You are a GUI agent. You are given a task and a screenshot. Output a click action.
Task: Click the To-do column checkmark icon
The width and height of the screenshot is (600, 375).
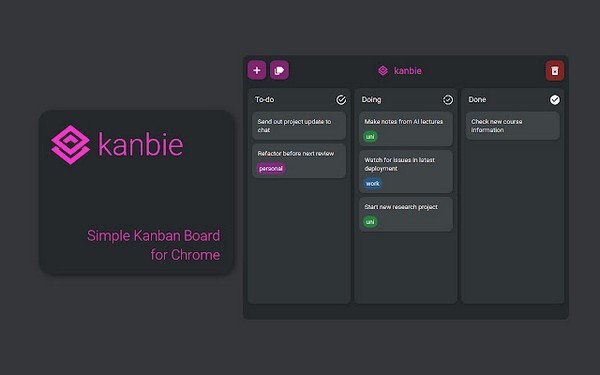click(x=341, y=100)
